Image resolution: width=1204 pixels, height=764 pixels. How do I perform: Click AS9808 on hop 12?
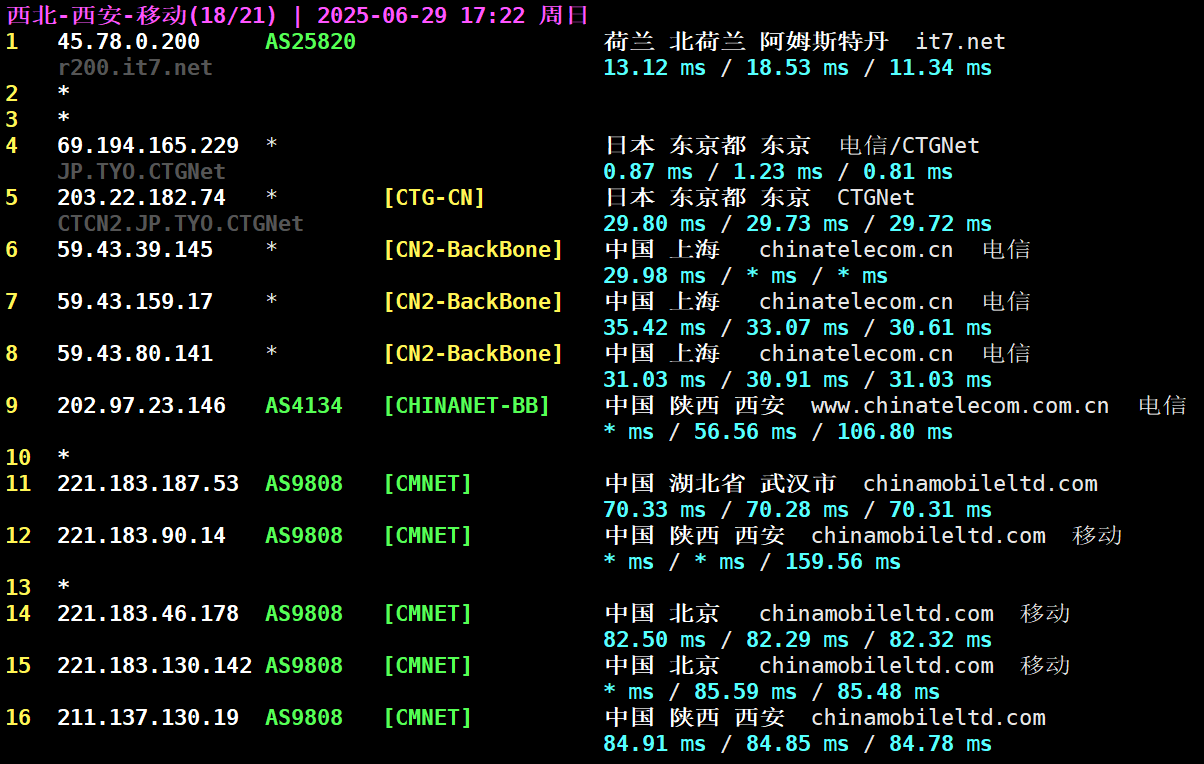tap(304, 535)
